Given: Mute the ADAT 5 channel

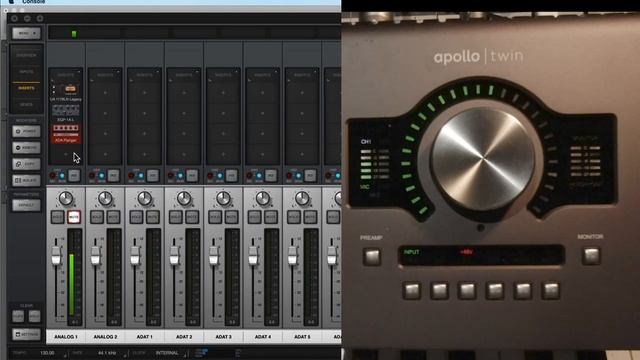Looking at the screenshot, I should pyautogui.click(x=310, y=217).
